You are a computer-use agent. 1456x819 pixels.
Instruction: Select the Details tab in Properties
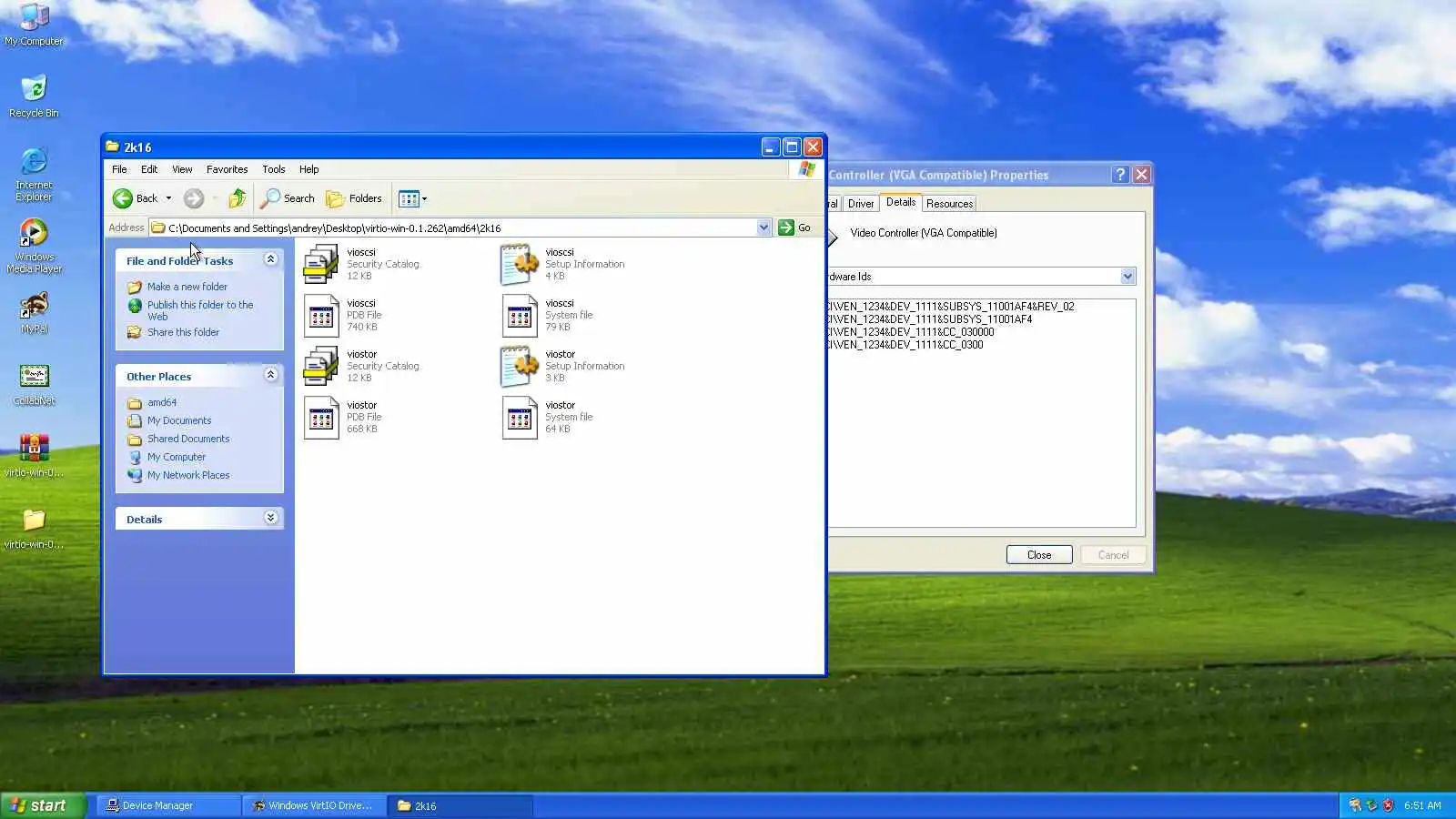tap(901, 202)
